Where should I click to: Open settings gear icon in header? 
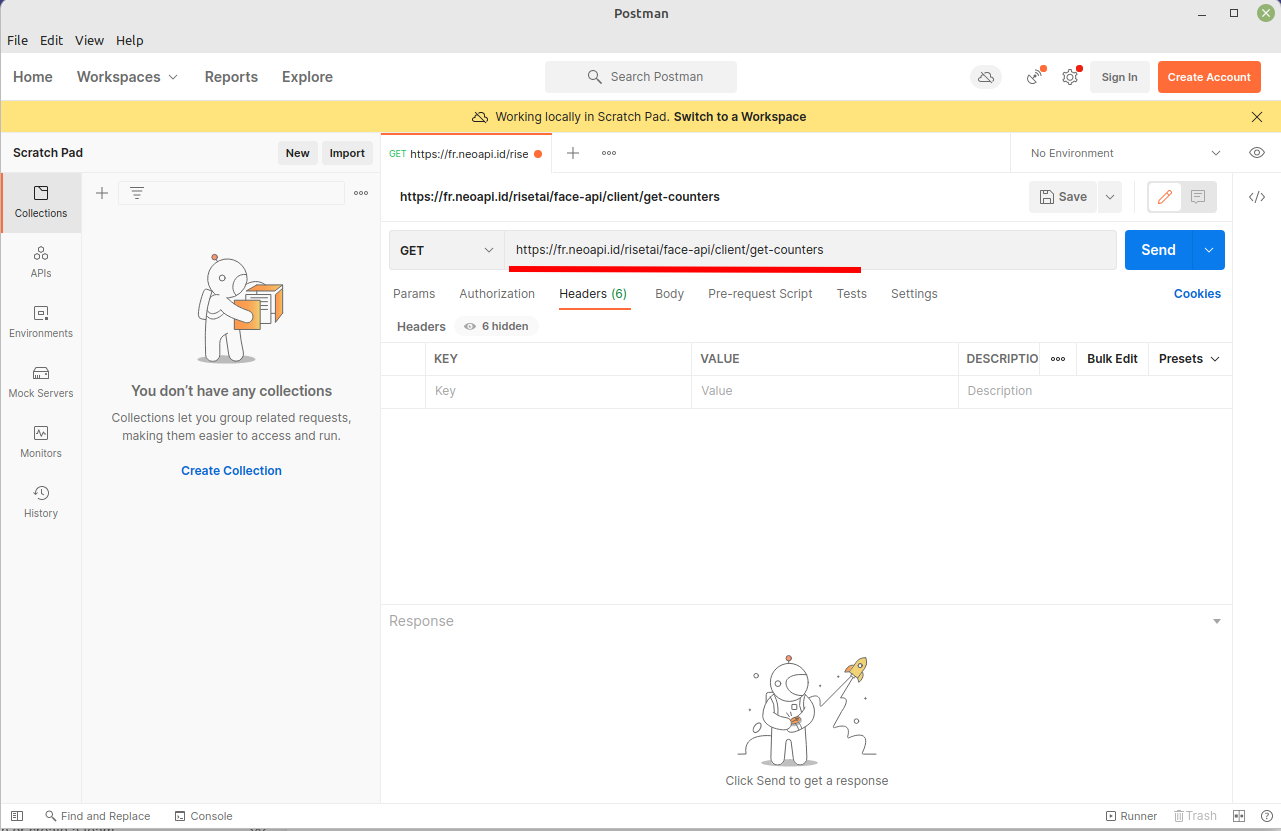(1070, 77)
